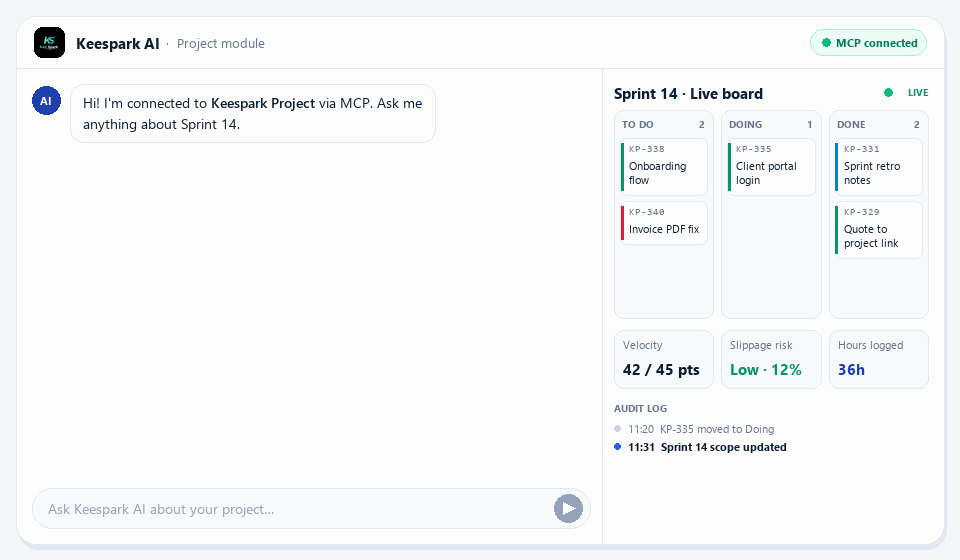Select audit log entry Sprint 14 scope updated
The image size is (960, 560).
pos(700,447)
